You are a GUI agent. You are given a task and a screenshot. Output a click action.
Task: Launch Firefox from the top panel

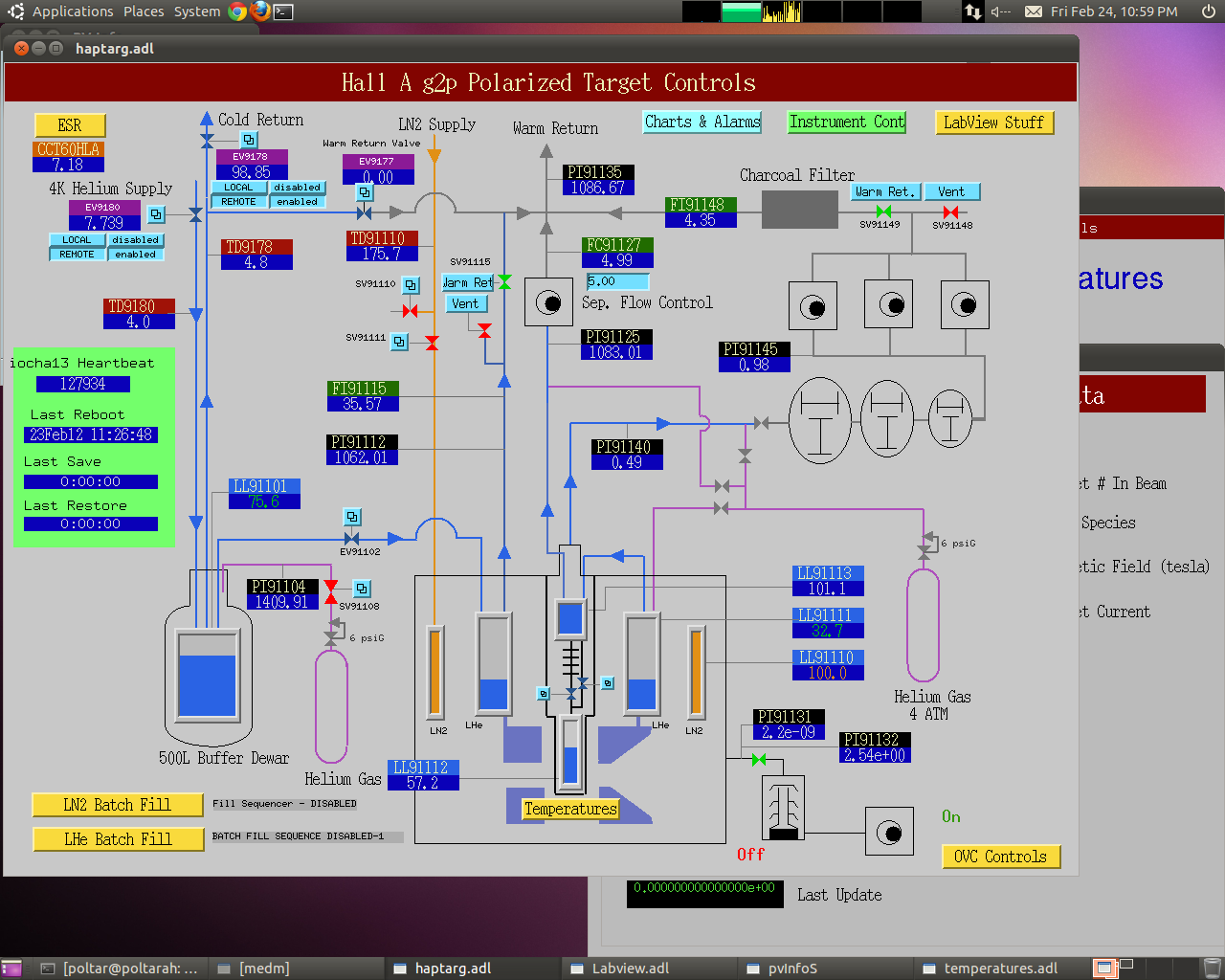point(260,11)
